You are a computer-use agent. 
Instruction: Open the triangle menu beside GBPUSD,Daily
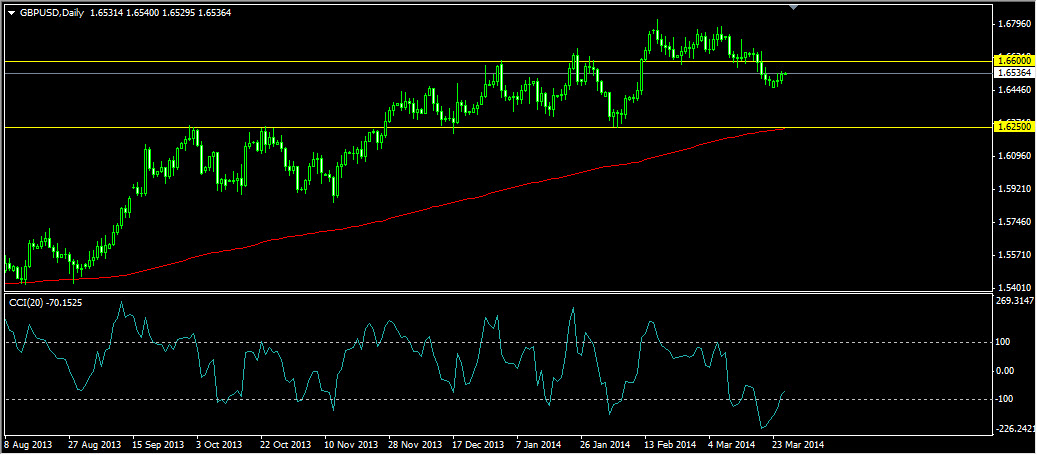[x=11, y=13]
